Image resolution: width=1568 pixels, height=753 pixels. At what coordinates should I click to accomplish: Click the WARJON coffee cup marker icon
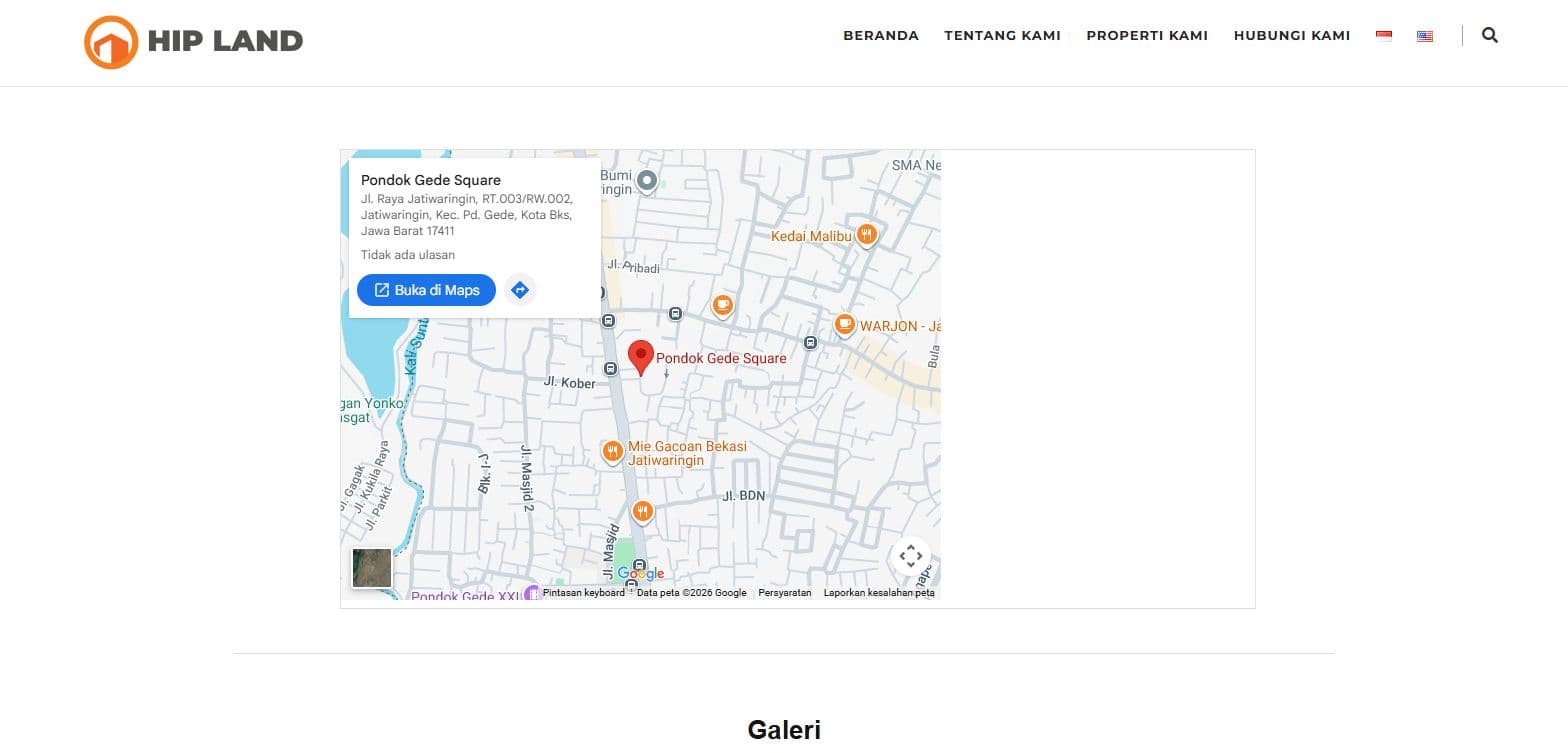click(x=845, y=324)
